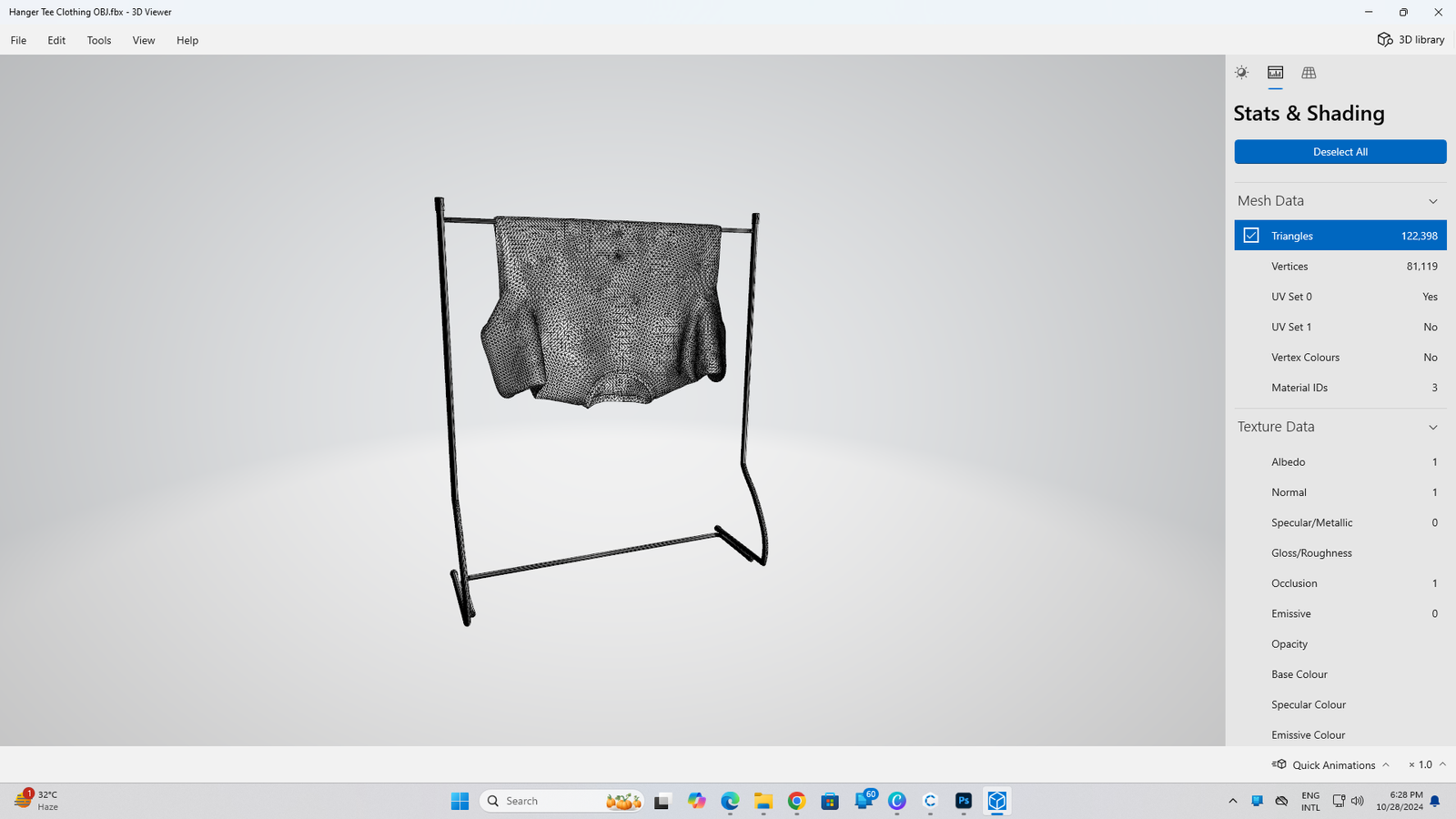Show hidden system tray icons
This screenshot has width=1456, height=819.
pyautogui.click(x=1233, y=801)
